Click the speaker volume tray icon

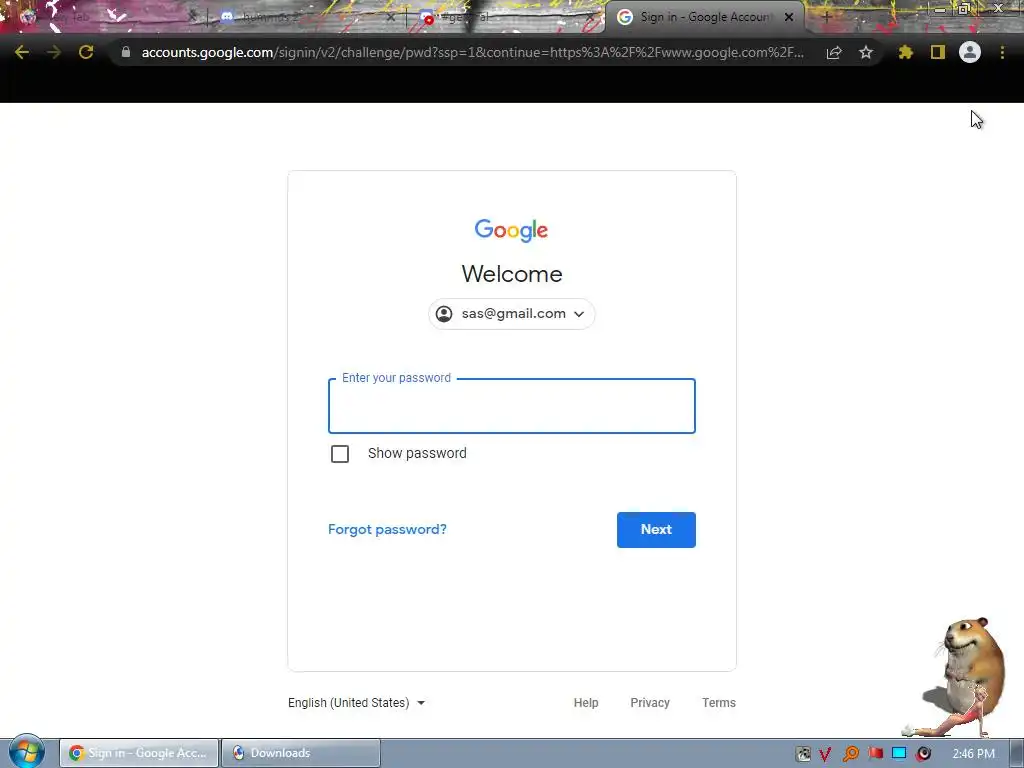pyautogui.click(x=923, y=754)
